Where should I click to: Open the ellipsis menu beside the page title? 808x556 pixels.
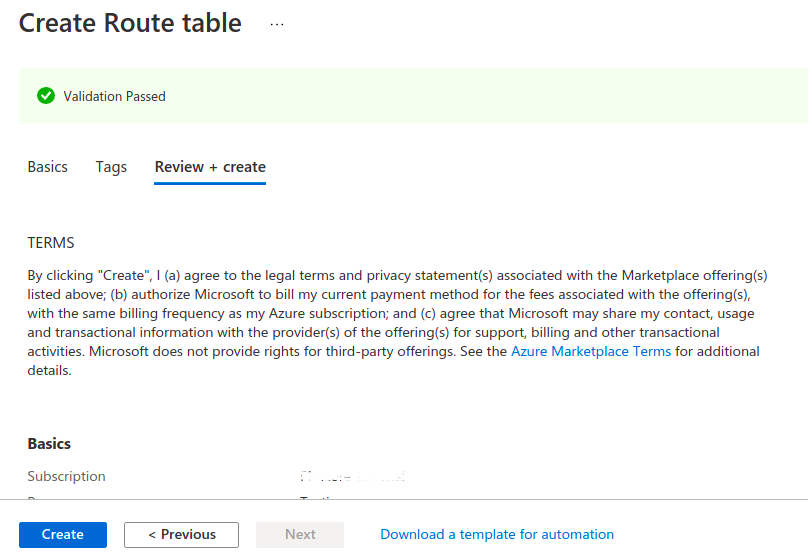(277, 24)
